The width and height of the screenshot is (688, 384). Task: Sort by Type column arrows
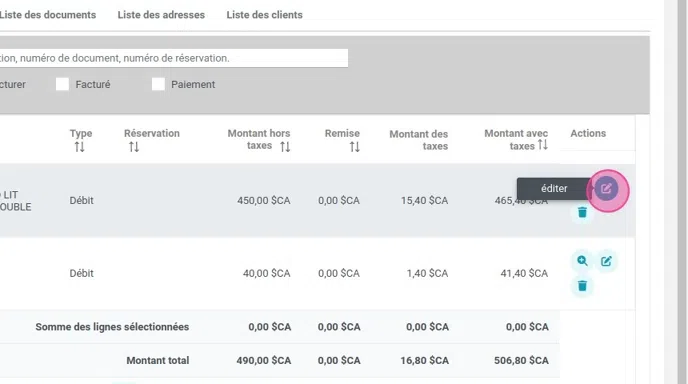79,147
